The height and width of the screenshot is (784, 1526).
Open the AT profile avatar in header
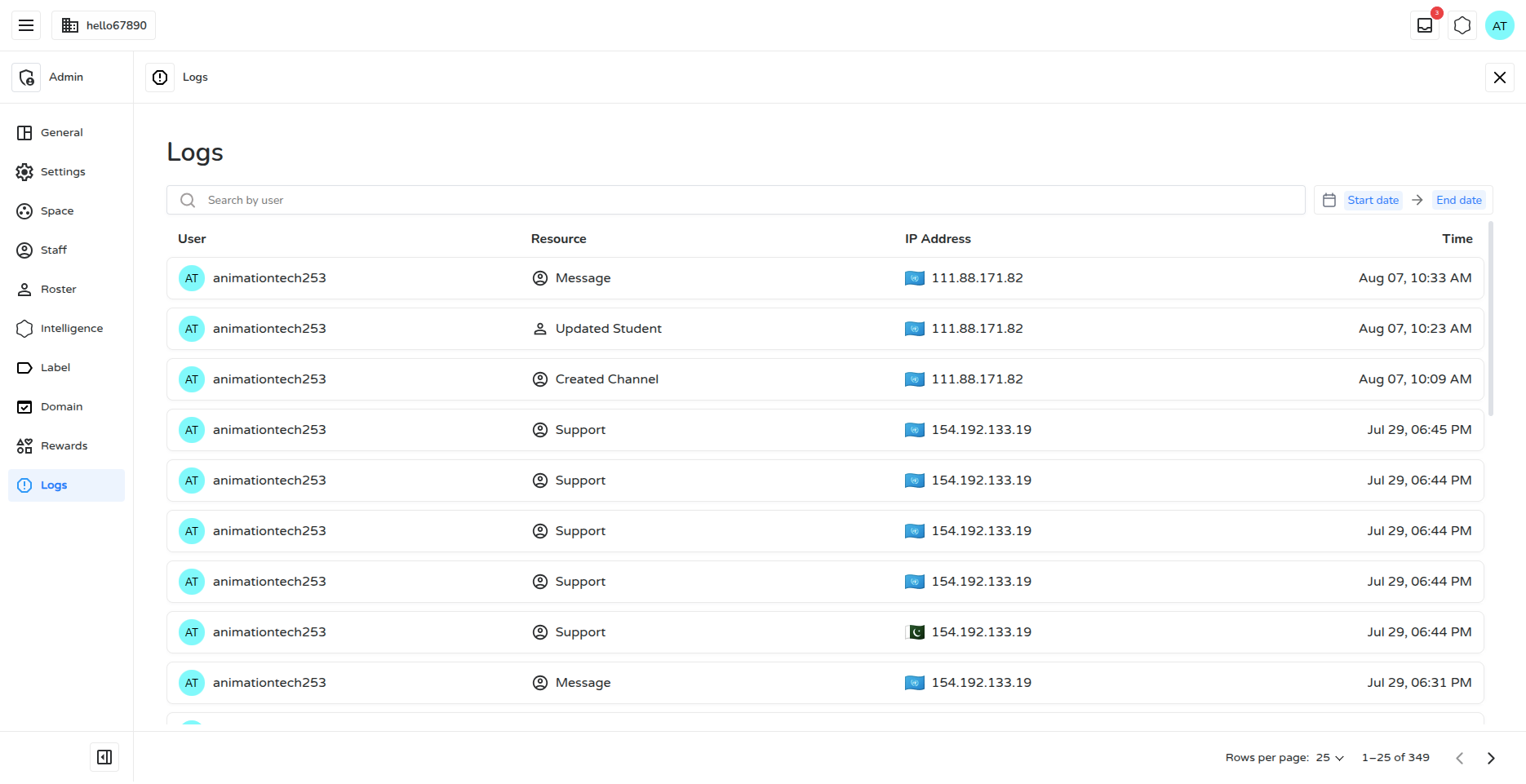(x=1500, y=25)
